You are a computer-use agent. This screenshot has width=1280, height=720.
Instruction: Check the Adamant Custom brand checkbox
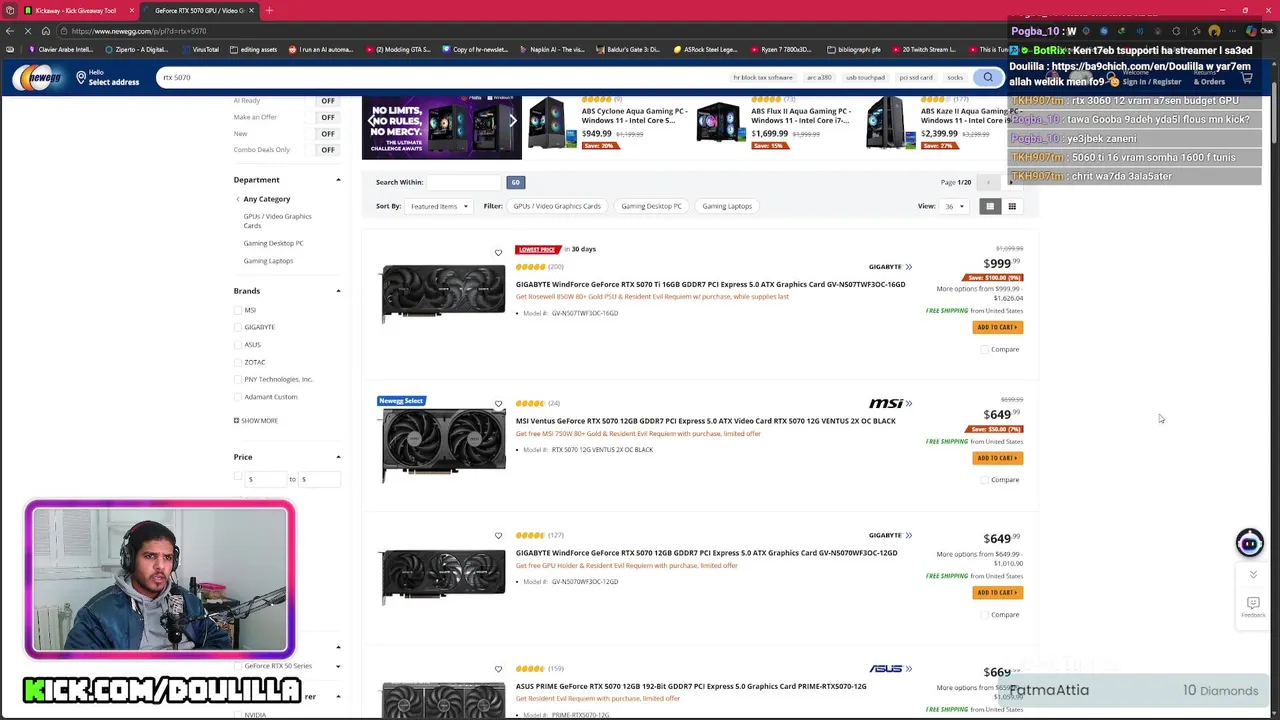[x=238, y=397]
